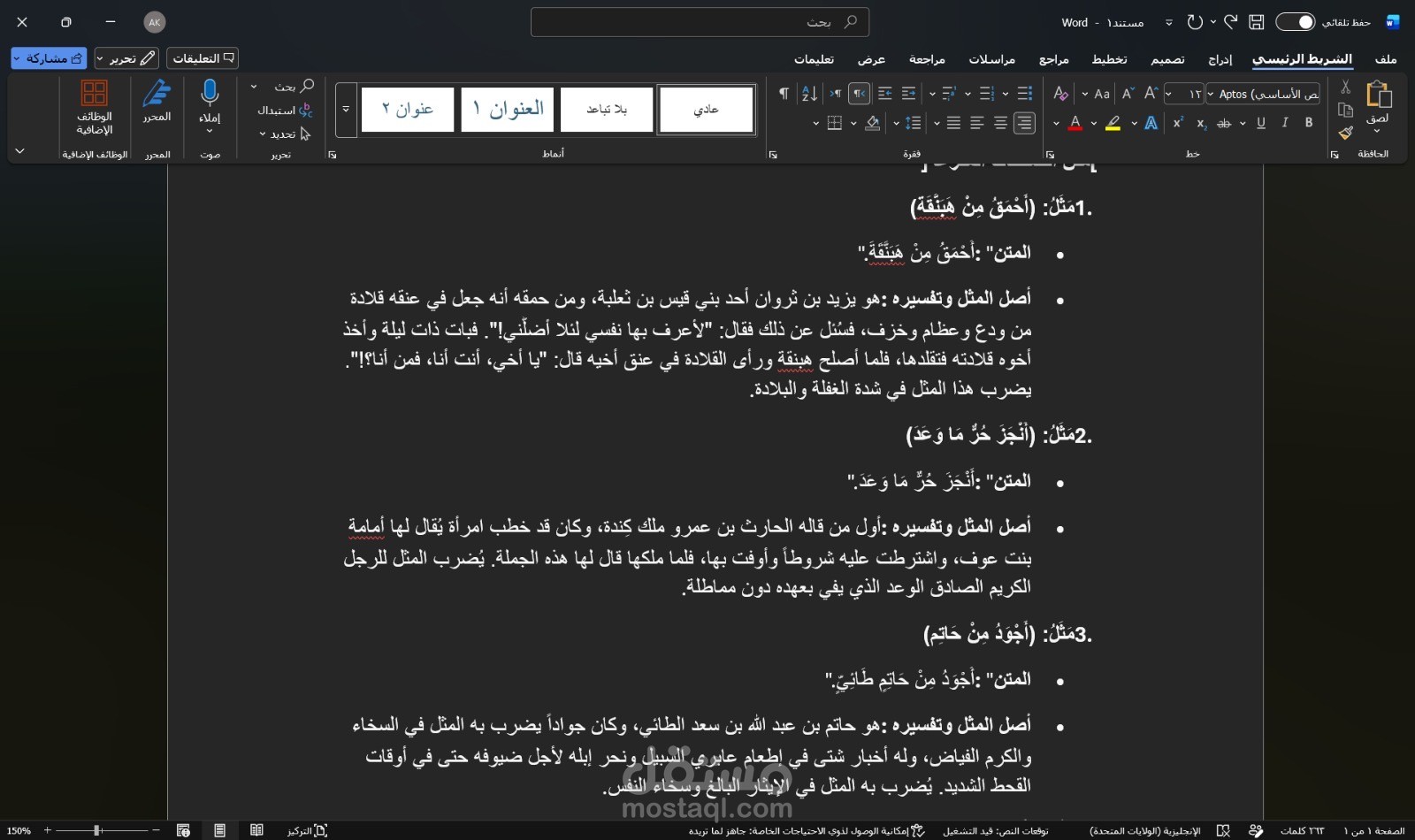The height and width of the screenshot is (840, 1415).
Task: Open the Editor (المحرر) pen icon
Action: pyautogui.click(x=157, y=92)
